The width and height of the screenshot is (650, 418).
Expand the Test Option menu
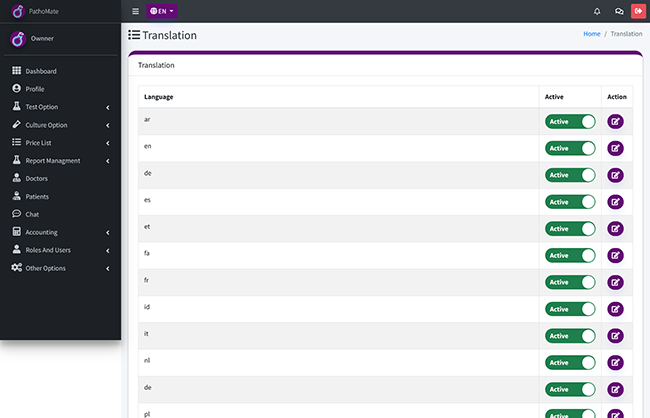pos(61,107)
